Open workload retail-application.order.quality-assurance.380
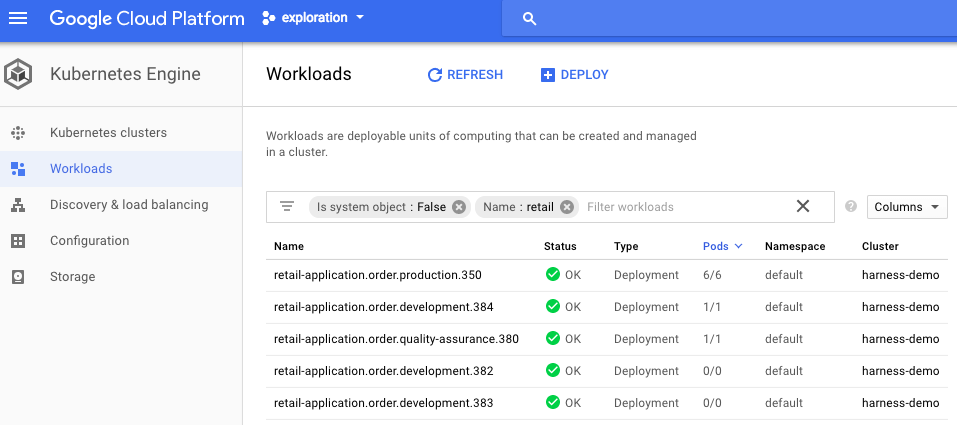Screen dimensions: 957x425 (x=396, y=339)
